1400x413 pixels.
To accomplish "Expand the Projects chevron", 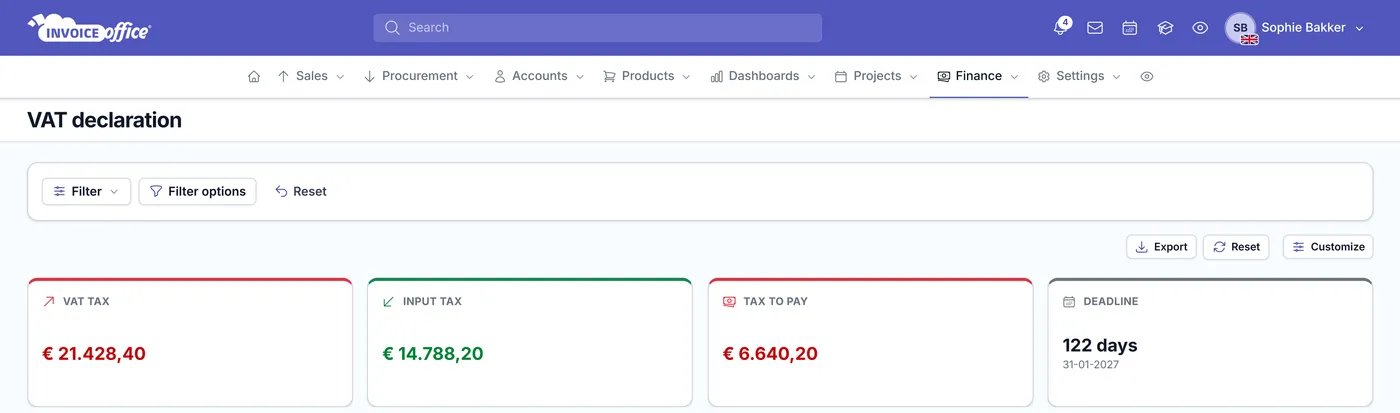I will click(914, 76).
